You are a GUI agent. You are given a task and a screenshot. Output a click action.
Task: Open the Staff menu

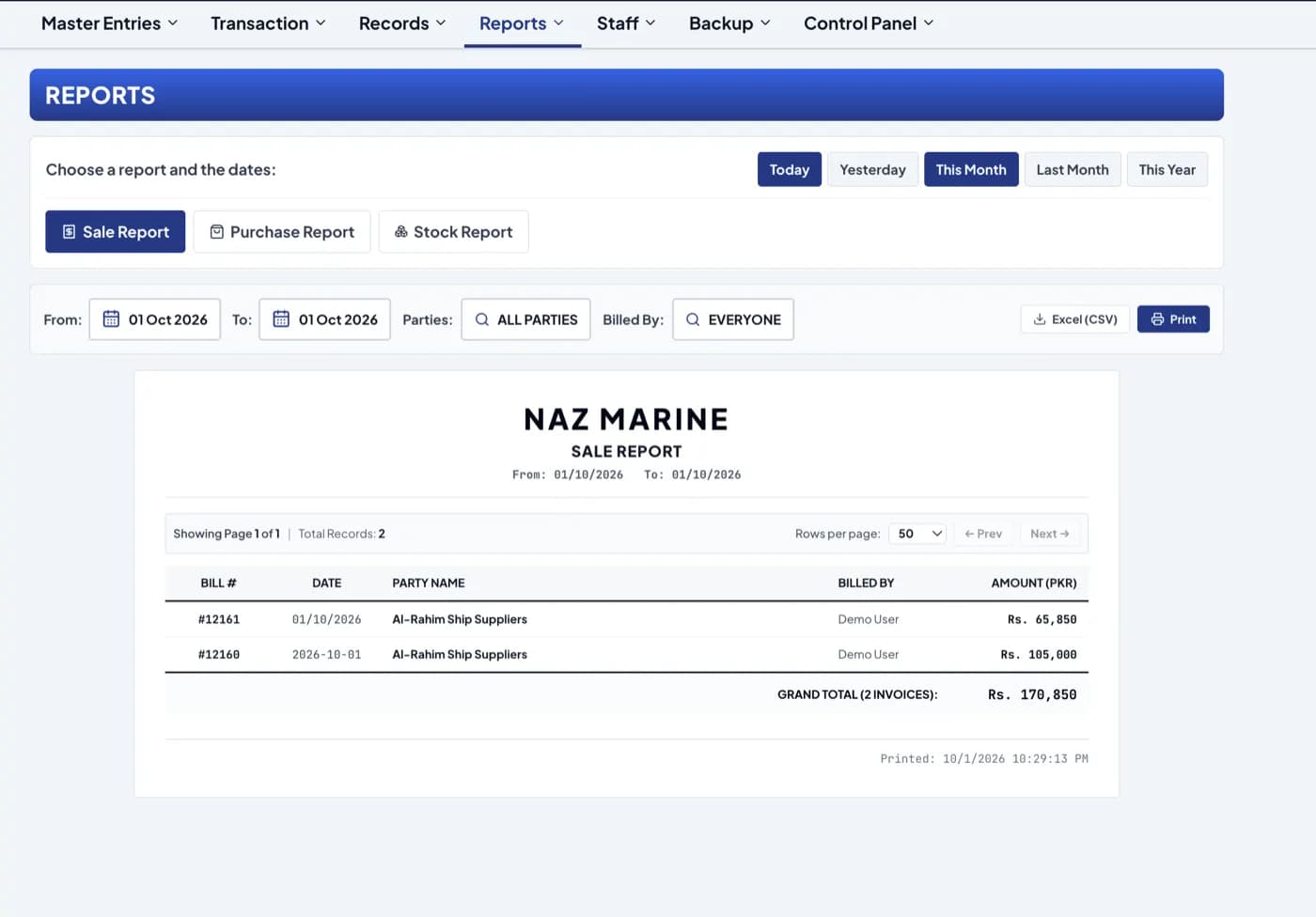tap(626, 23)
